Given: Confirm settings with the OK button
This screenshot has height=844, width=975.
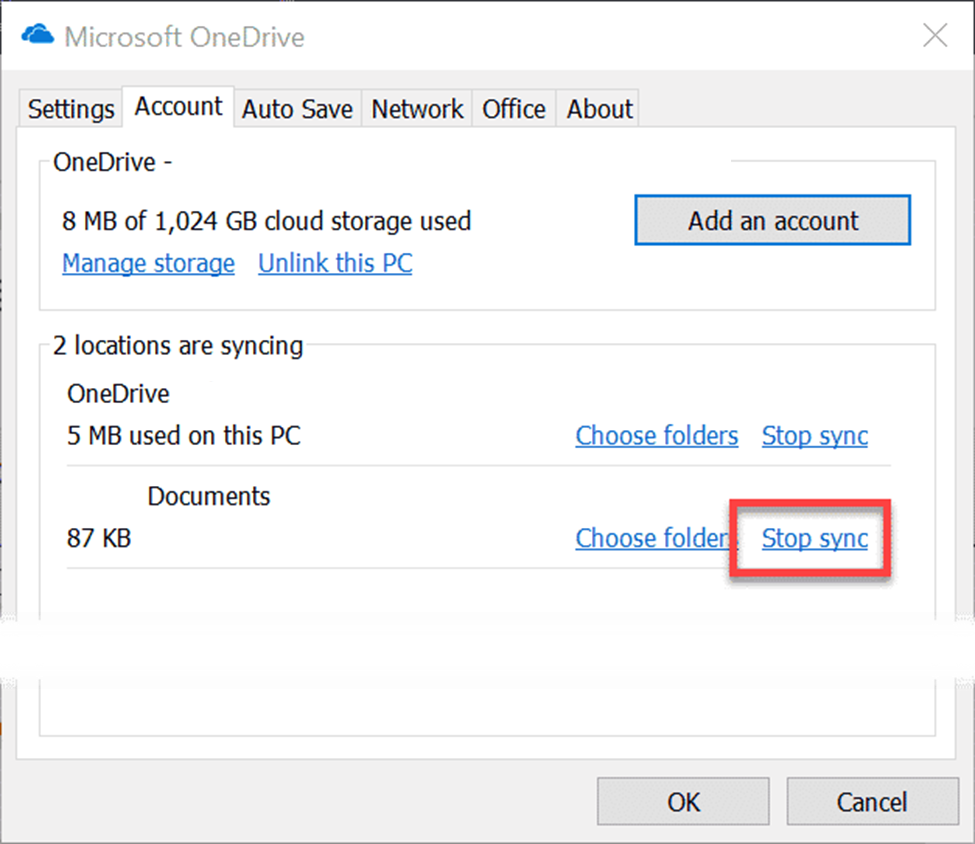Looking at the screenshot, I should pyautogui.click(x=683, y=801).
